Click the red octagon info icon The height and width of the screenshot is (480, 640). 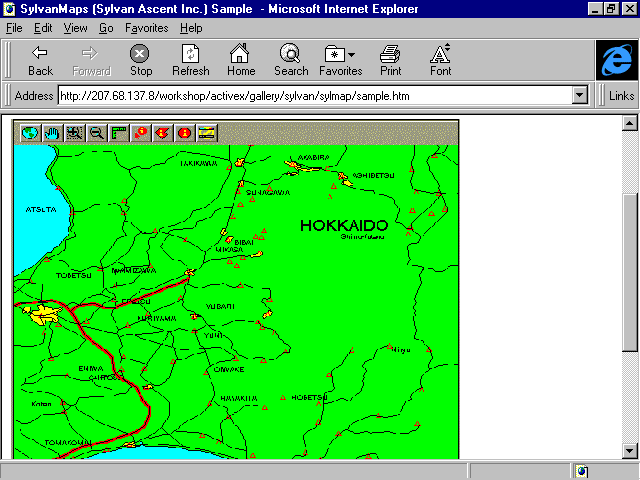(x=185, y=132)
